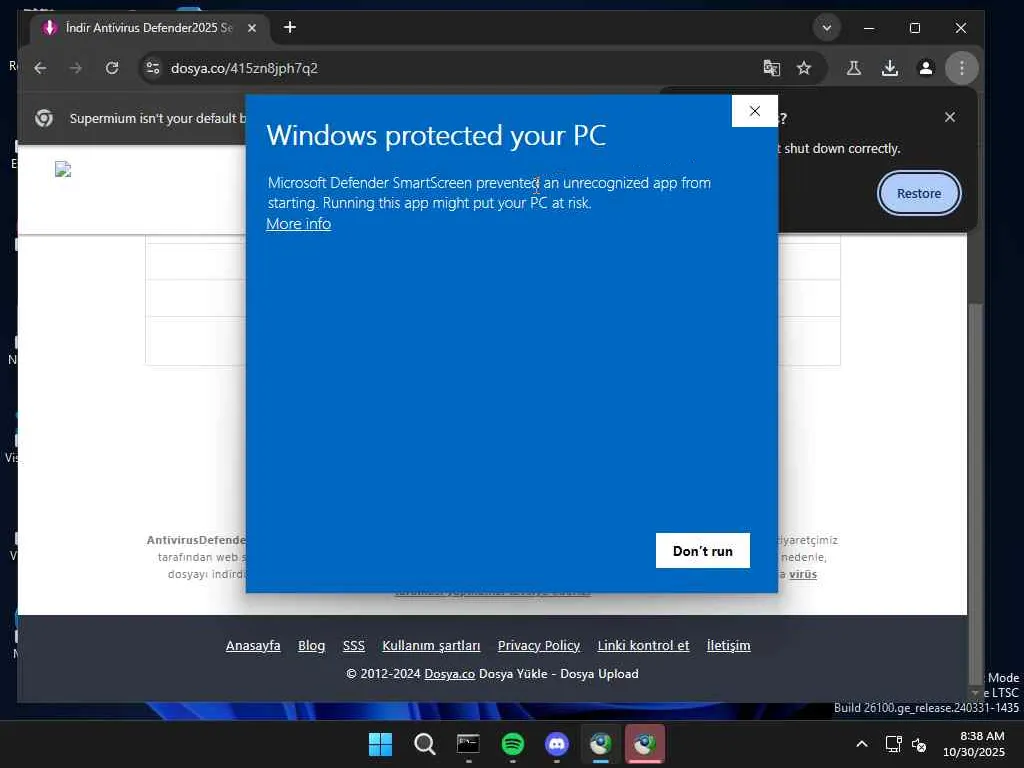1024x768 pixels.
Task: Open the Anasayfa footer link
Action: (x=253, y=645)
